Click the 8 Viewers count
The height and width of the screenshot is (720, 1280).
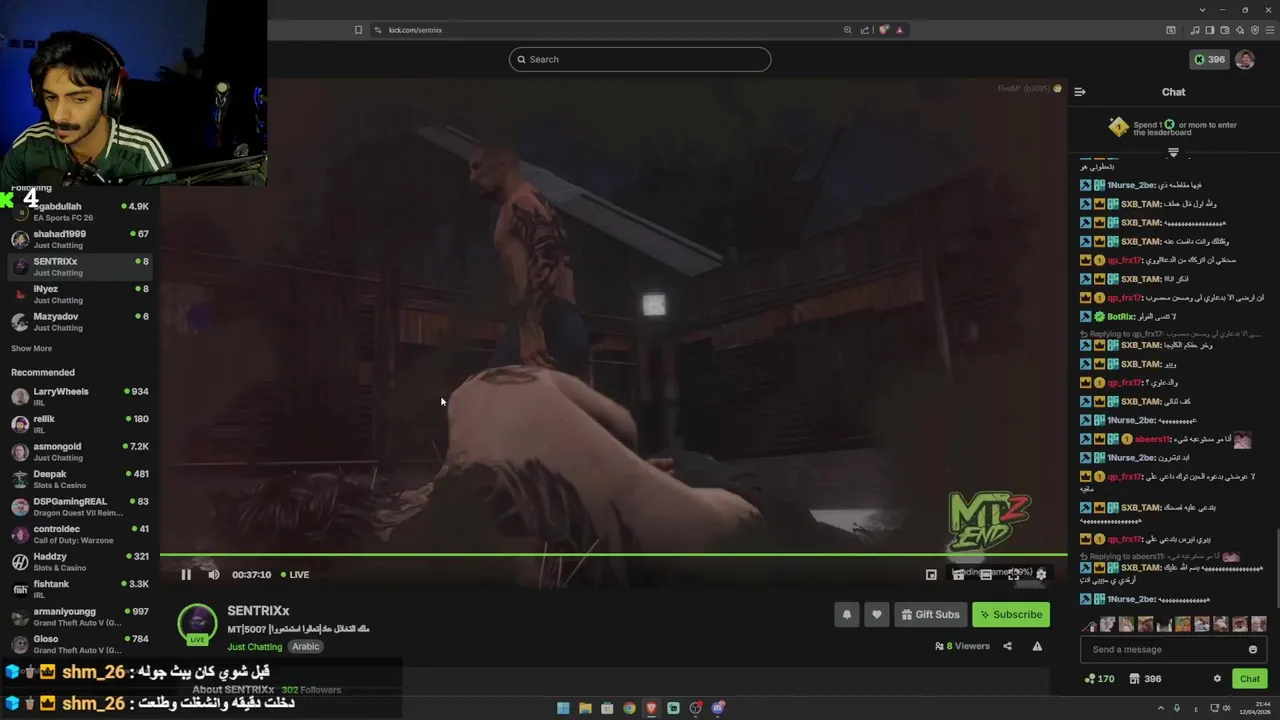(962, 646)
